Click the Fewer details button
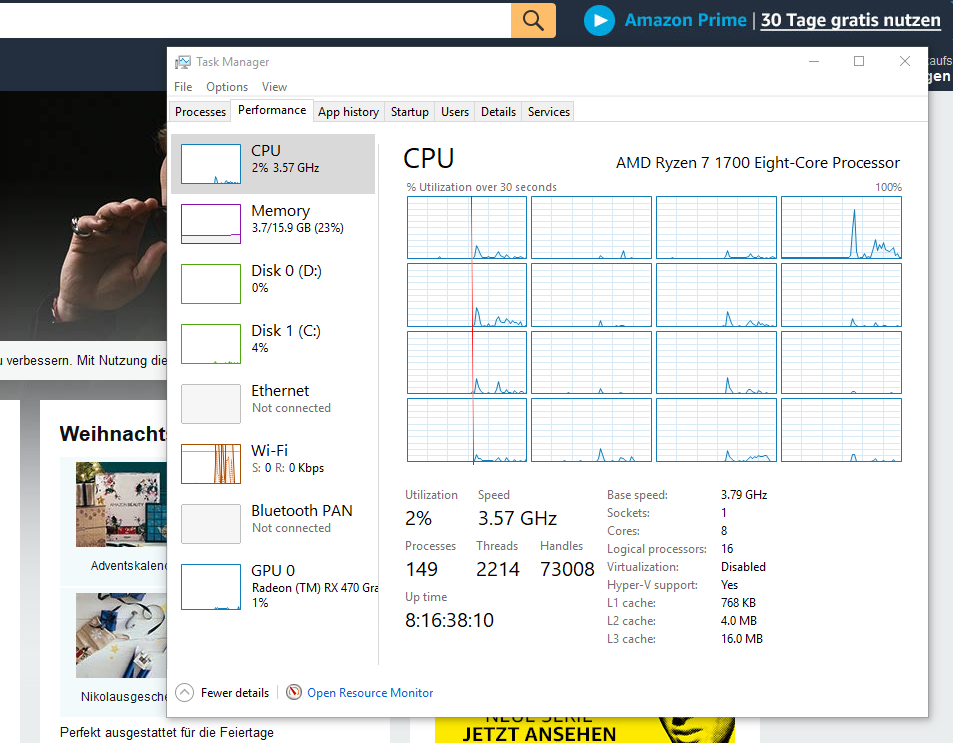The height and width of the screenshot is (743, 953). (222, 693)
